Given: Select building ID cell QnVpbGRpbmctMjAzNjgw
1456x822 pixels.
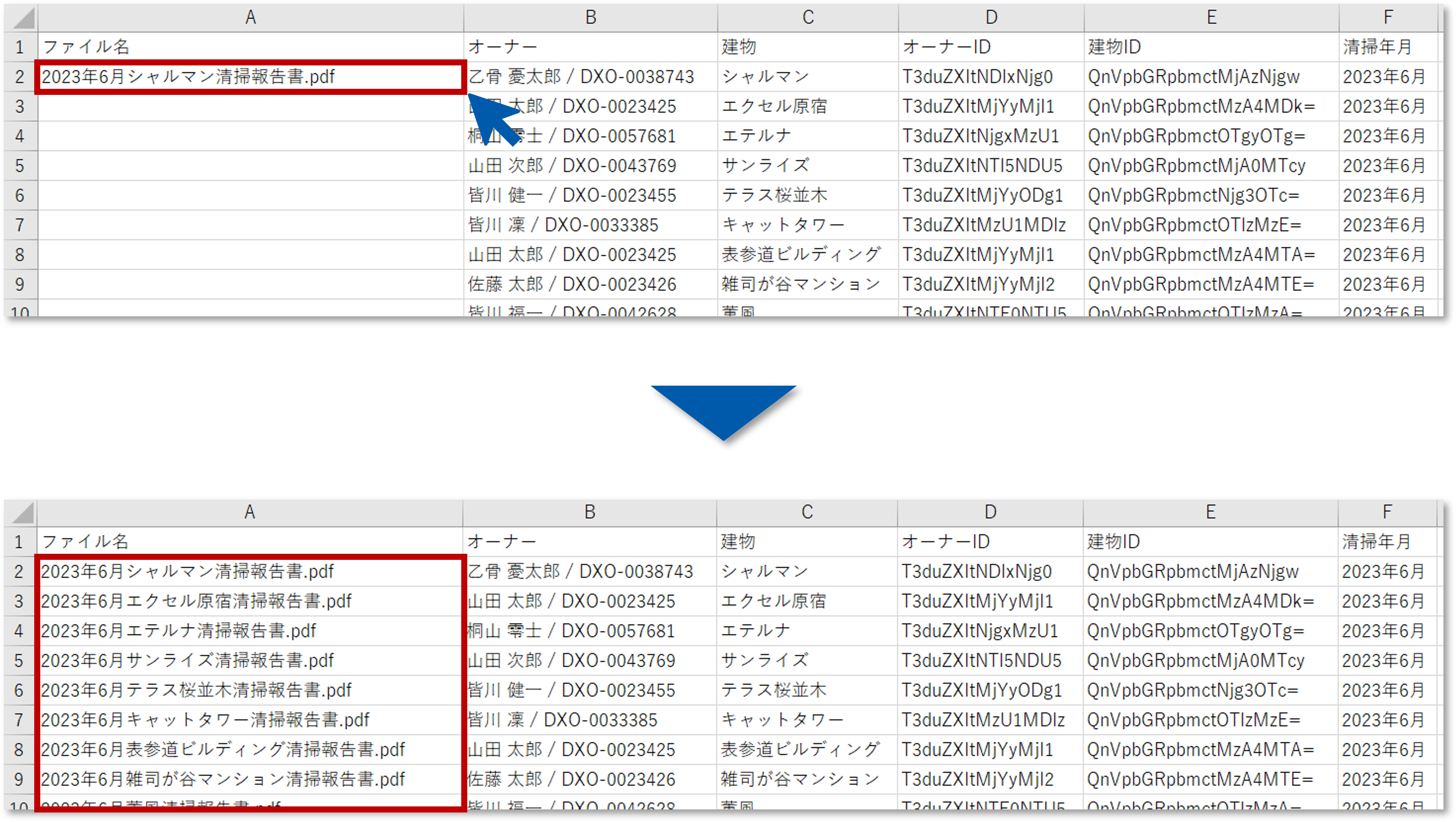Looking at the screenshot, I should tap(1210, 76).
